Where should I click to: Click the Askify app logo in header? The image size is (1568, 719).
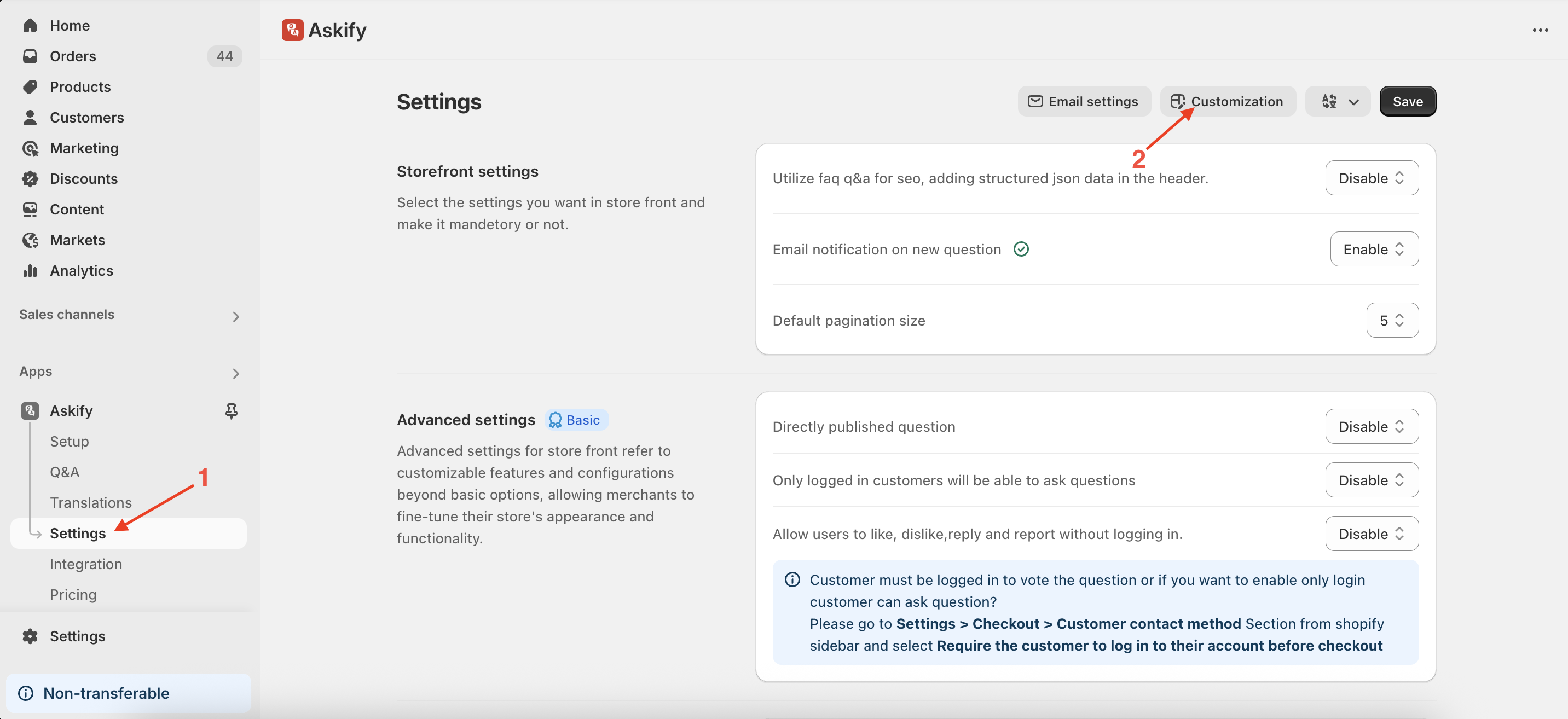coord(292,30)
